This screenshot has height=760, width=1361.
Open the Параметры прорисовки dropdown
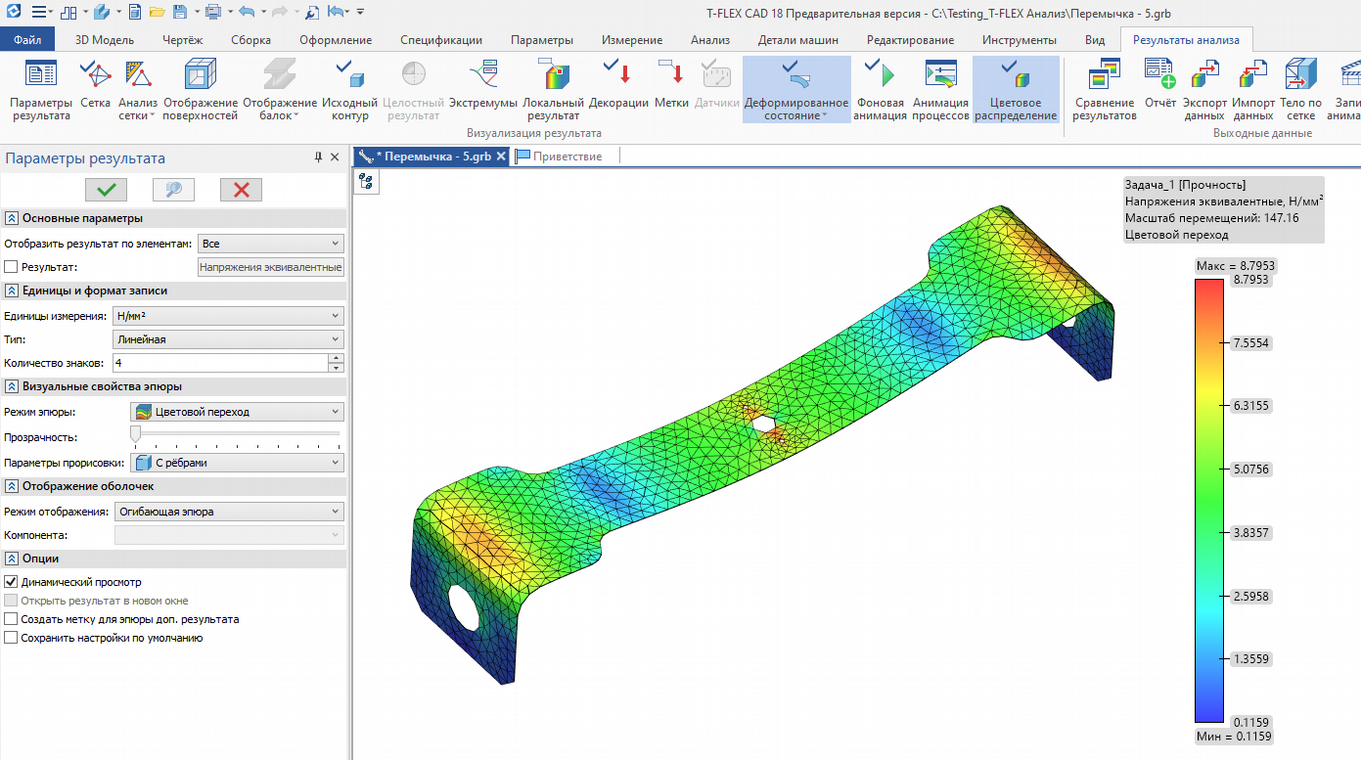237,463
